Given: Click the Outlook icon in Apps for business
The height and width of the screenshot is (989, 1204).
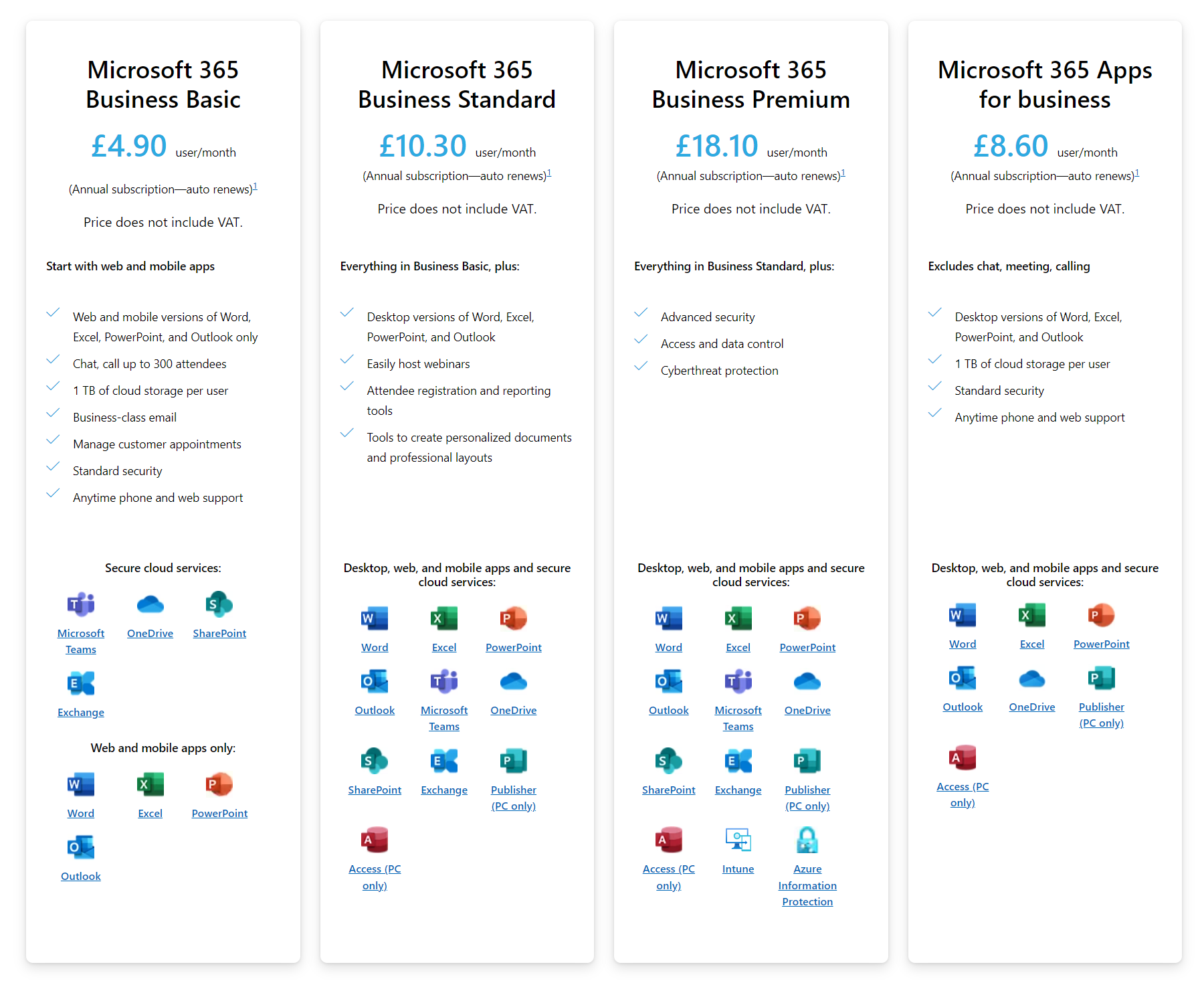Looking at the screenshot, I should coord(963,679).
